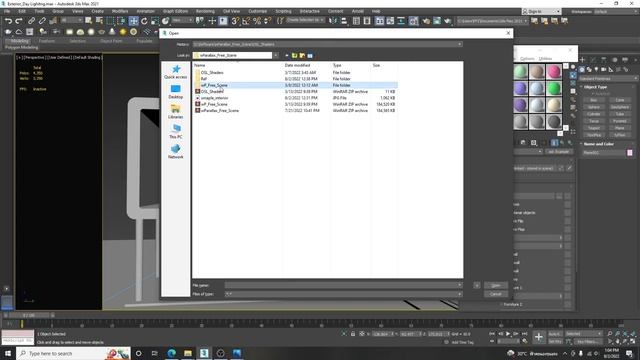Click the Play Animation button
The width and height of the screenshot is (640, 360).
coord(508,334)
